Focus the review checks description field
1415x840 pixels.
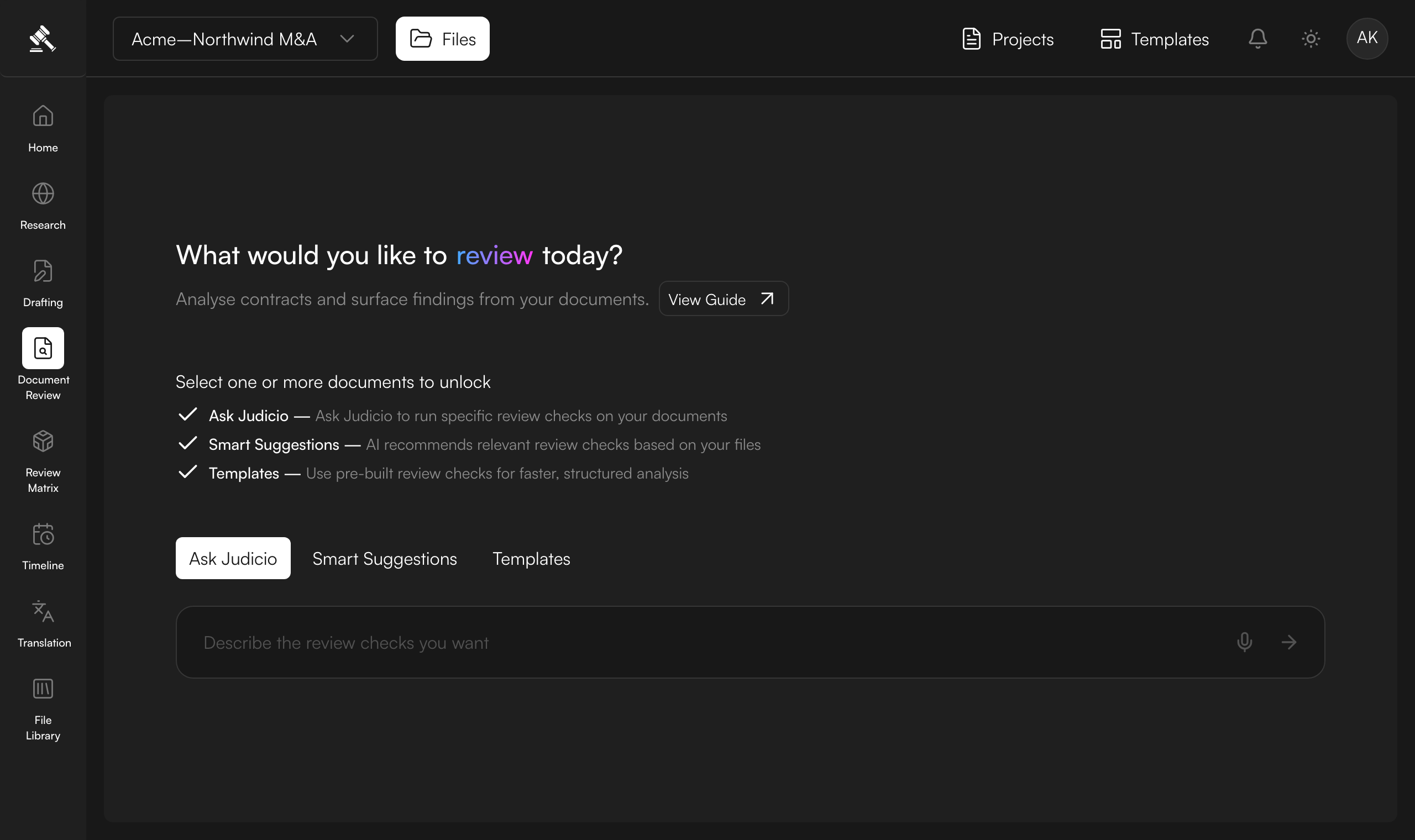coord(750,642)
